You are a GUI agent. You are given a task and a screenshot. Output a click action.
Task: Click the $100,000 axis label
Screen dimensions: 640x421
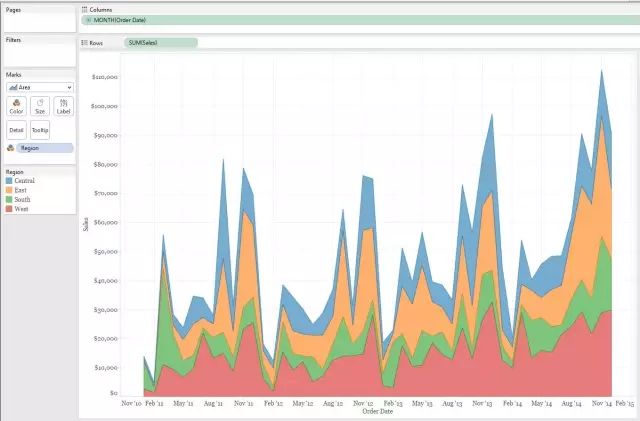tap(104, 106)
